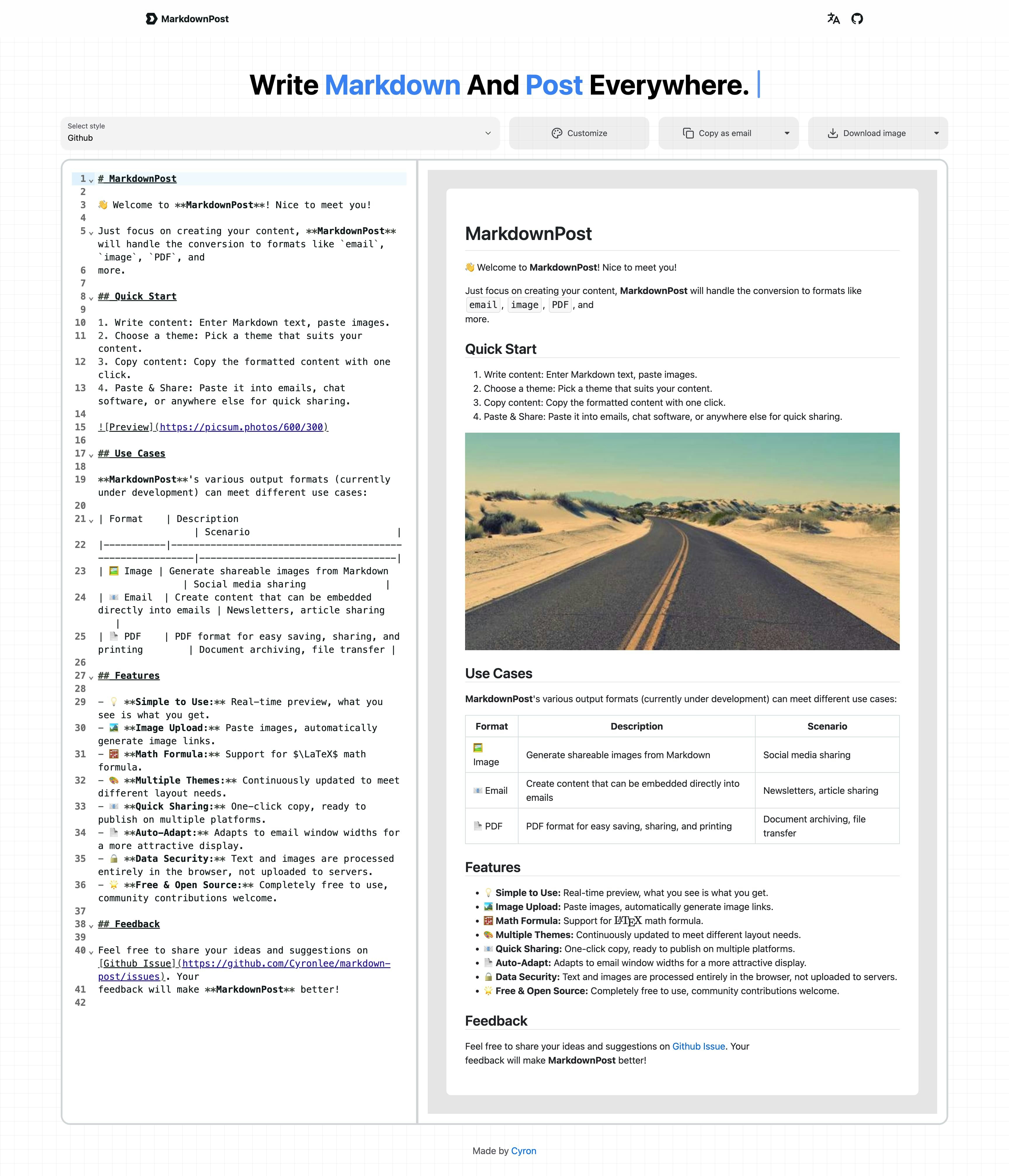
Task: Open the GitHub repository icon
Action: pyautogui.click(x=857, y=19)
